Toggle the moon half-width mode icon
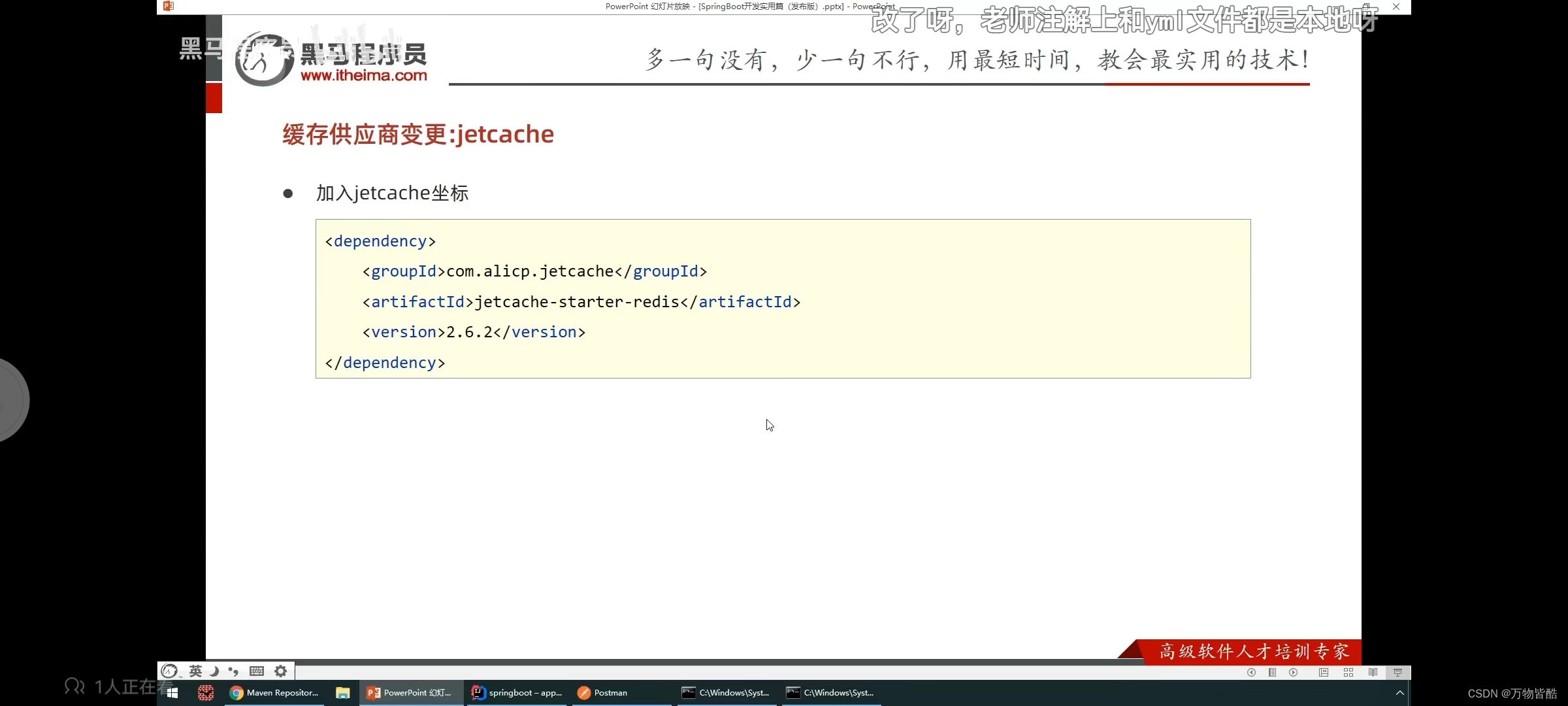The height and width of the screenshot is (706, 1568). (214, 671)
